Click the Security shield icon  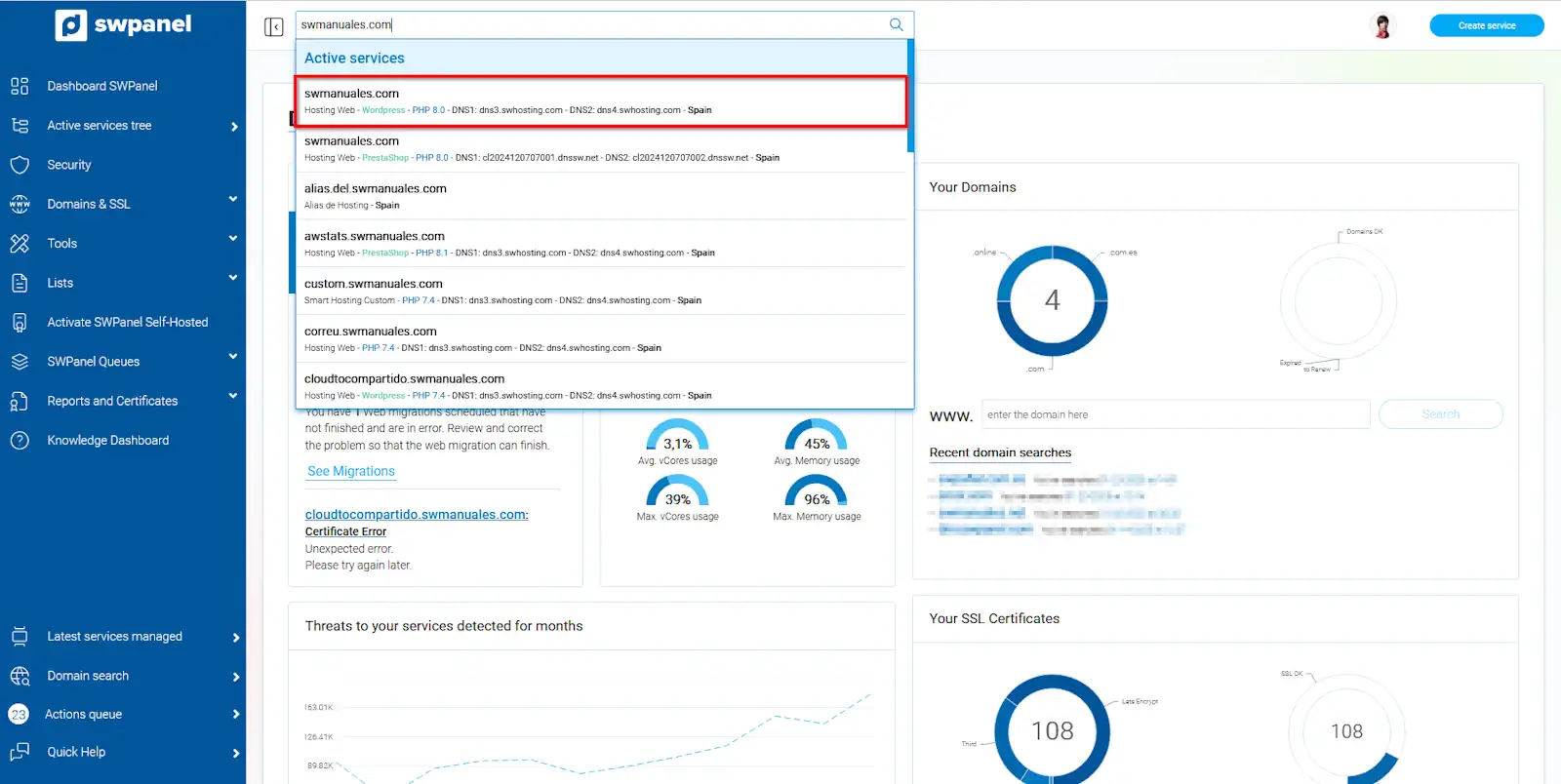[x=20, y=165]
